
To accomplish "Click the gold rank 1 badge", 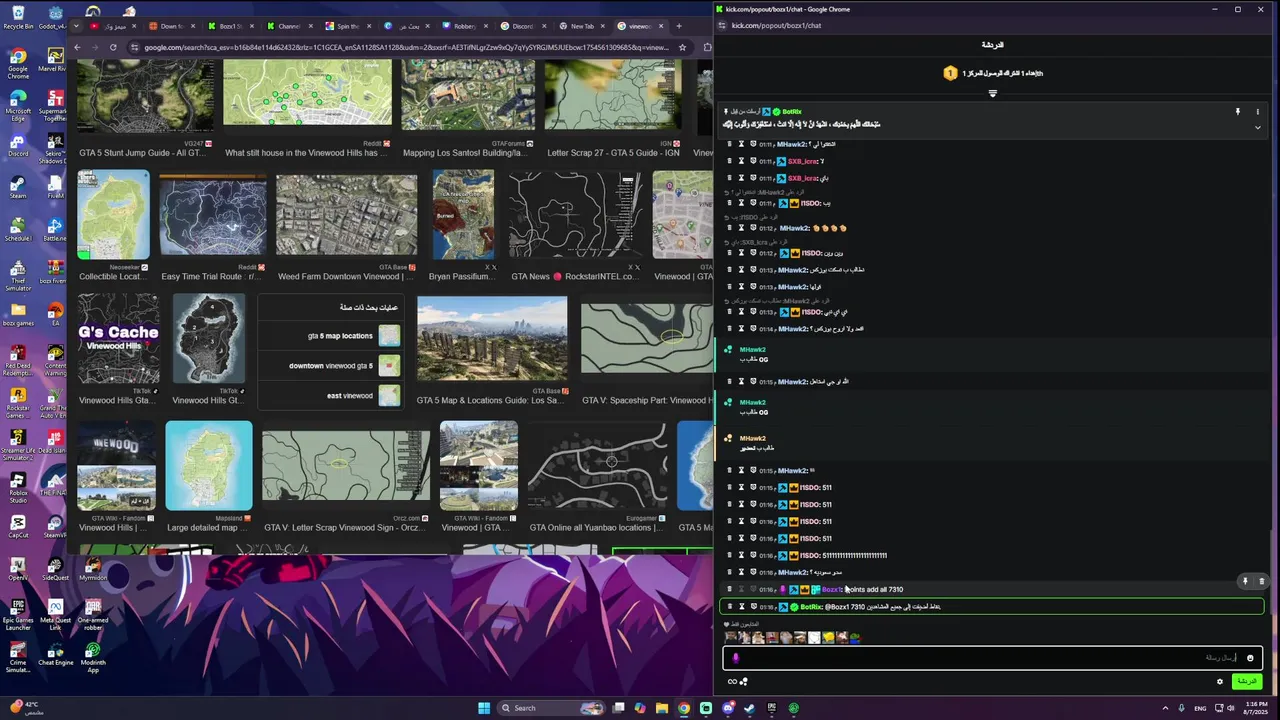I will (950, 73).
